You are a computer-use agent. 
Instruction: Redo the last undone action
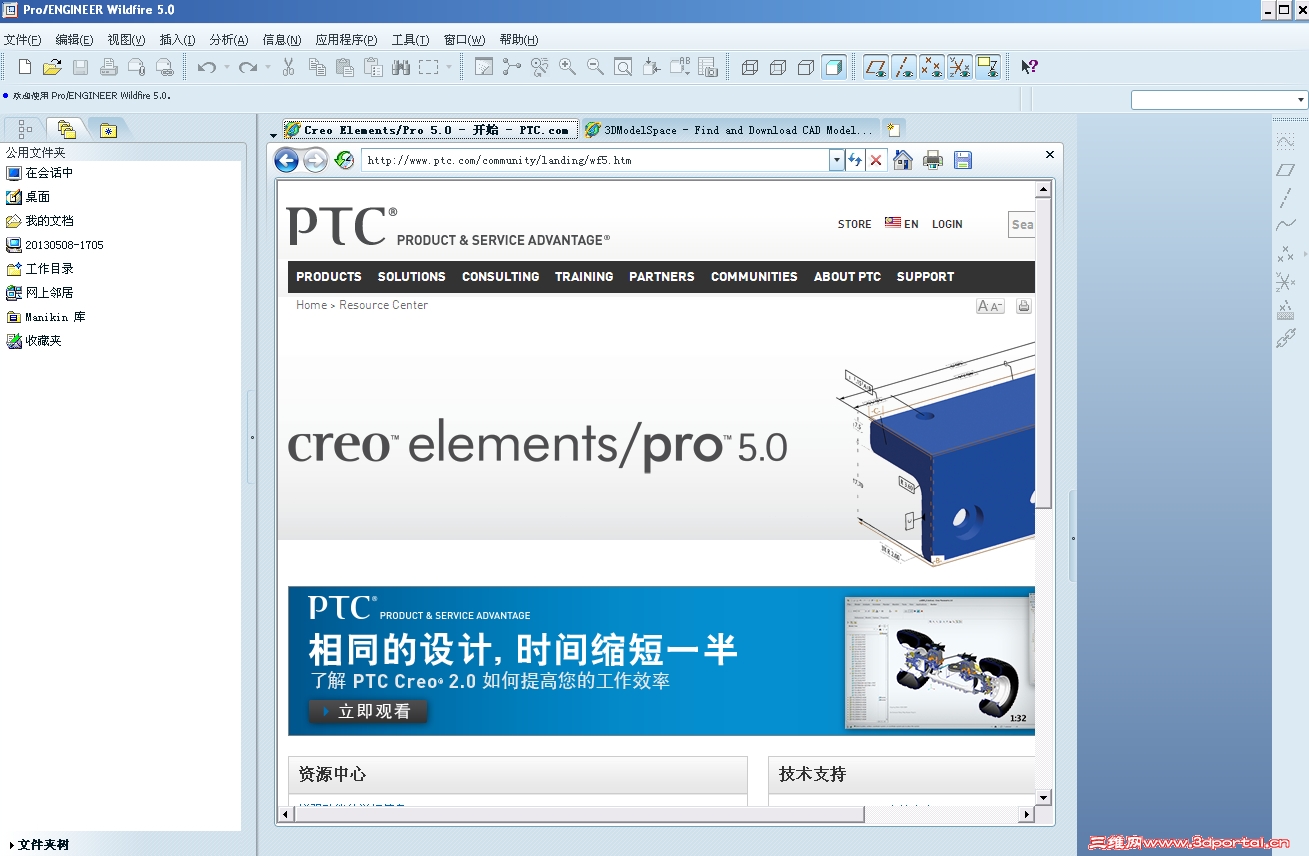click(247, 67)
